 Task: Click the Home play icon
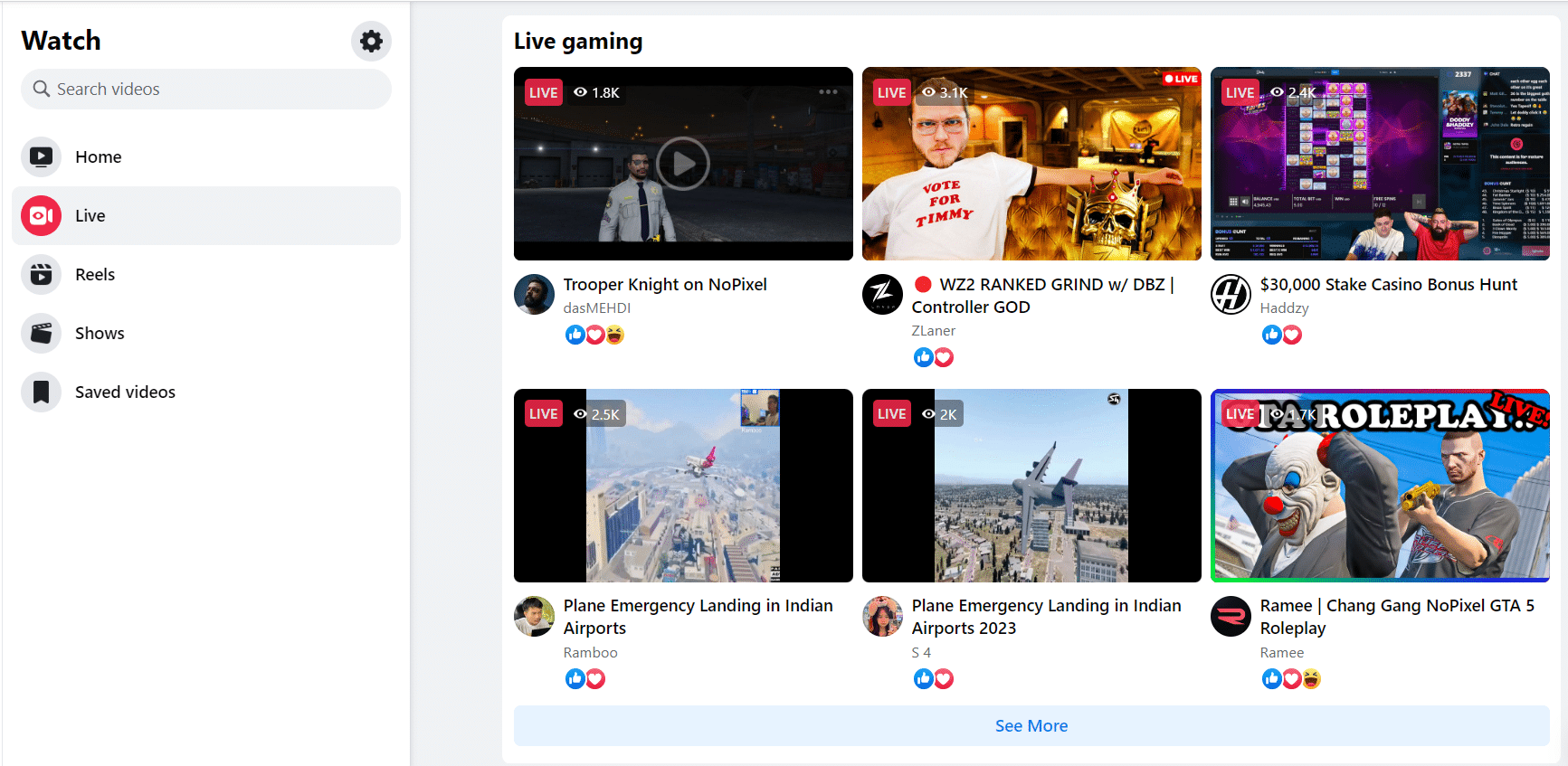pyautogui.click(x=41, y=156)
